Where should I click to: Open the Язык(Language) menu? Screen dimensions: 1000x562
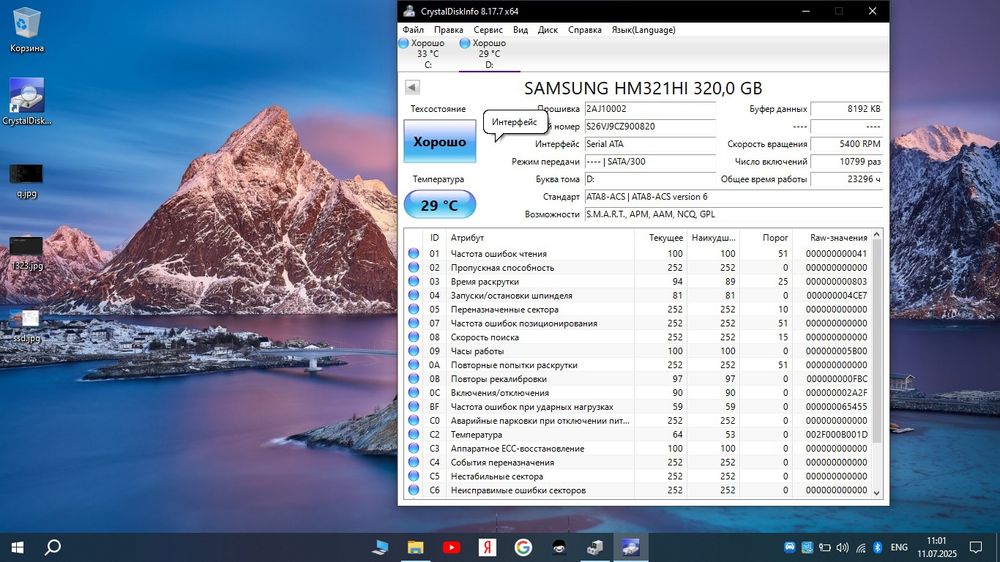(643, 30)
